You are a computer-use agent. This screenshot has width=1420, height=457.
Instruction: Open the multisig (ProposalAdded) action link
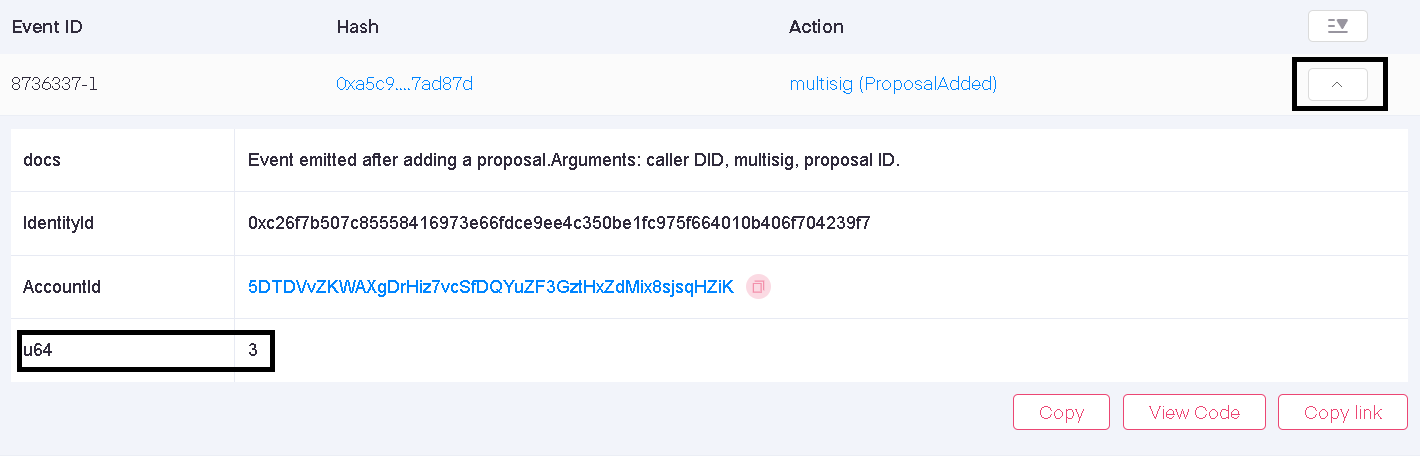tap(893, 84)
